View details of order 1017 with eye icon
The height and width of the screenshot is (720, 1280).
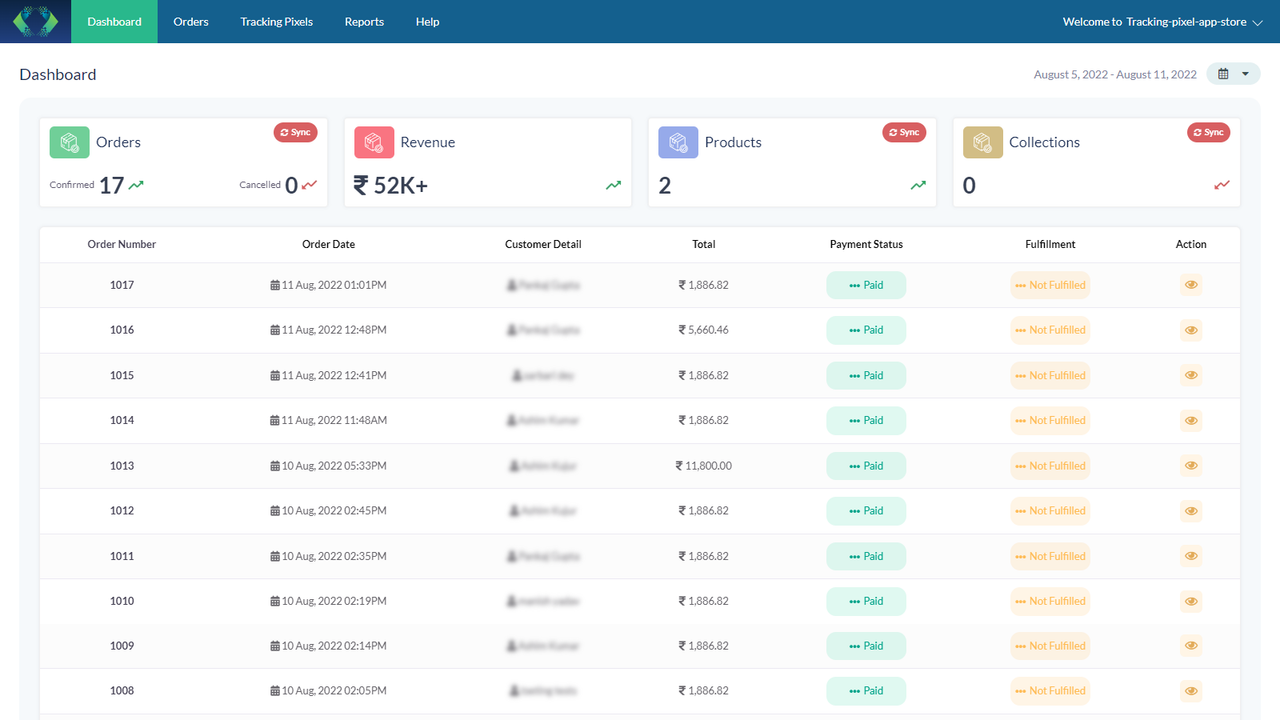[x=1190, y=284]
